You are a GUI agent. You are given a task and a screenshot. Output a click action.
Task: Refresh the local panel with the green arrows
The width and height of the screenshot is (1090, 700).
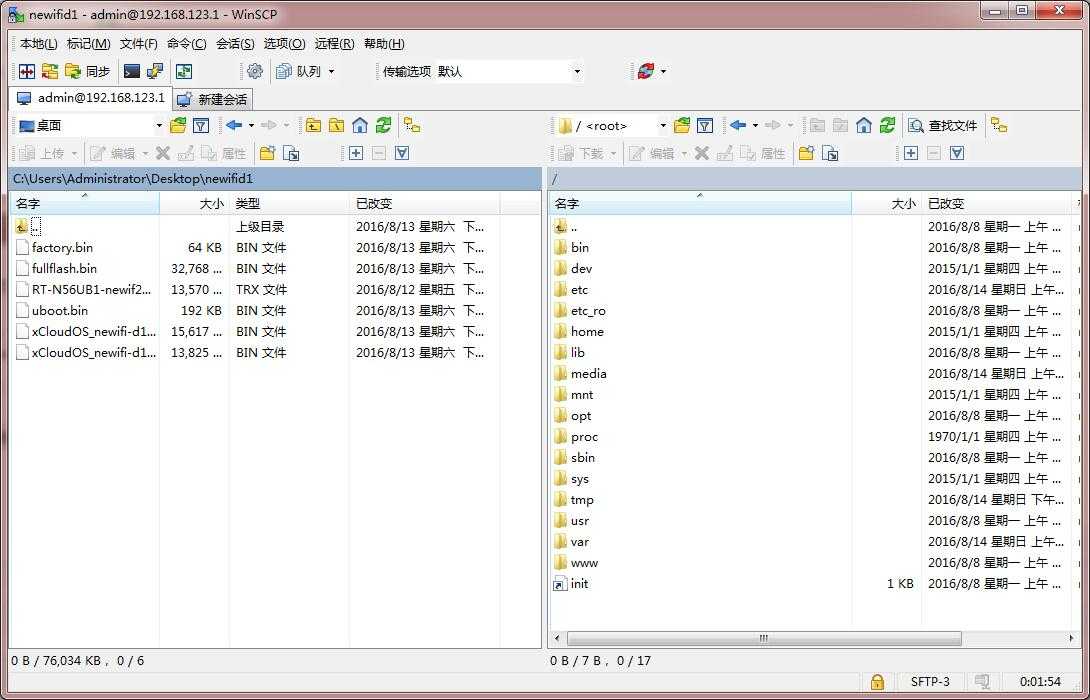pos(383,126)
